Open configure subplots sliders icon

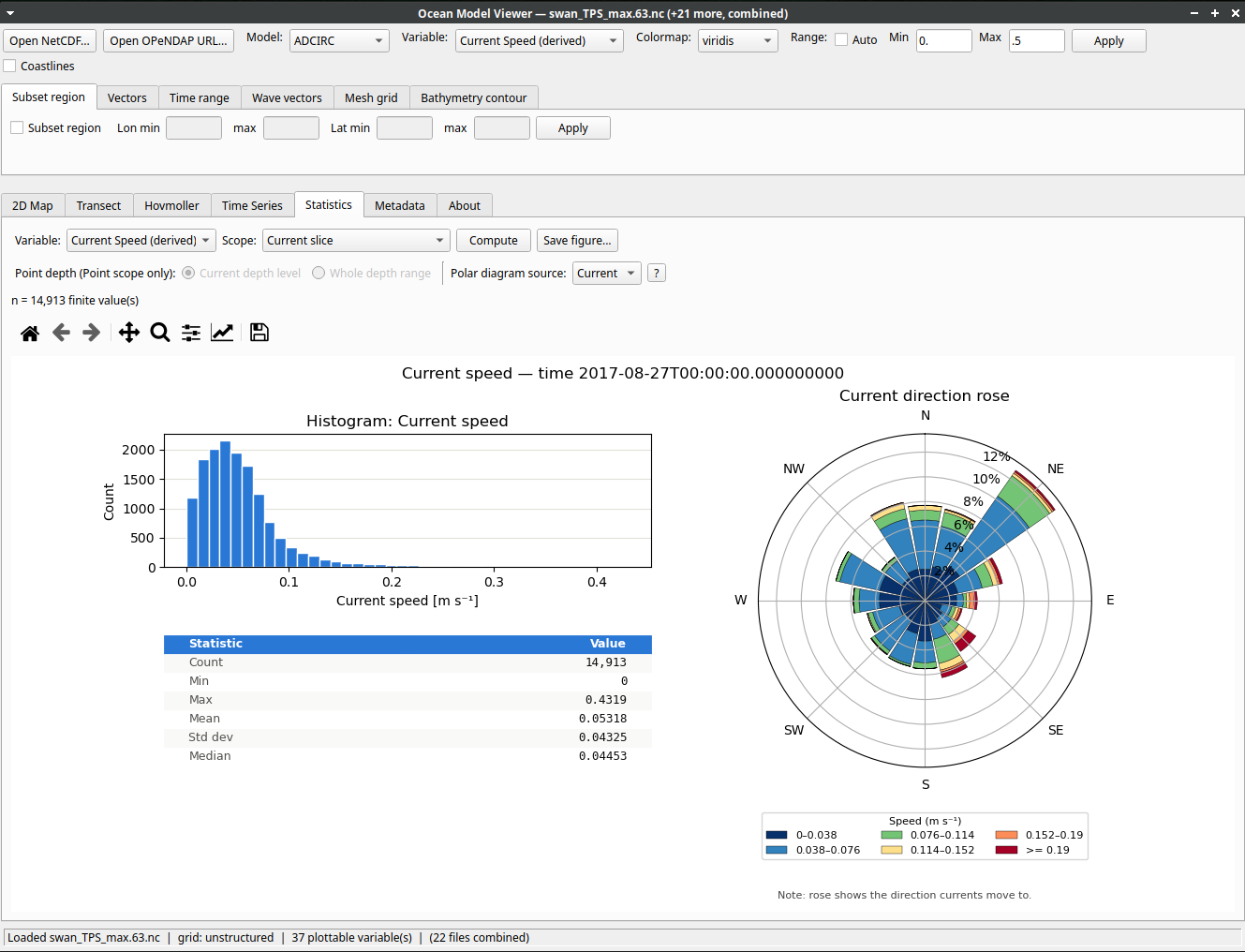click(191, 333)
